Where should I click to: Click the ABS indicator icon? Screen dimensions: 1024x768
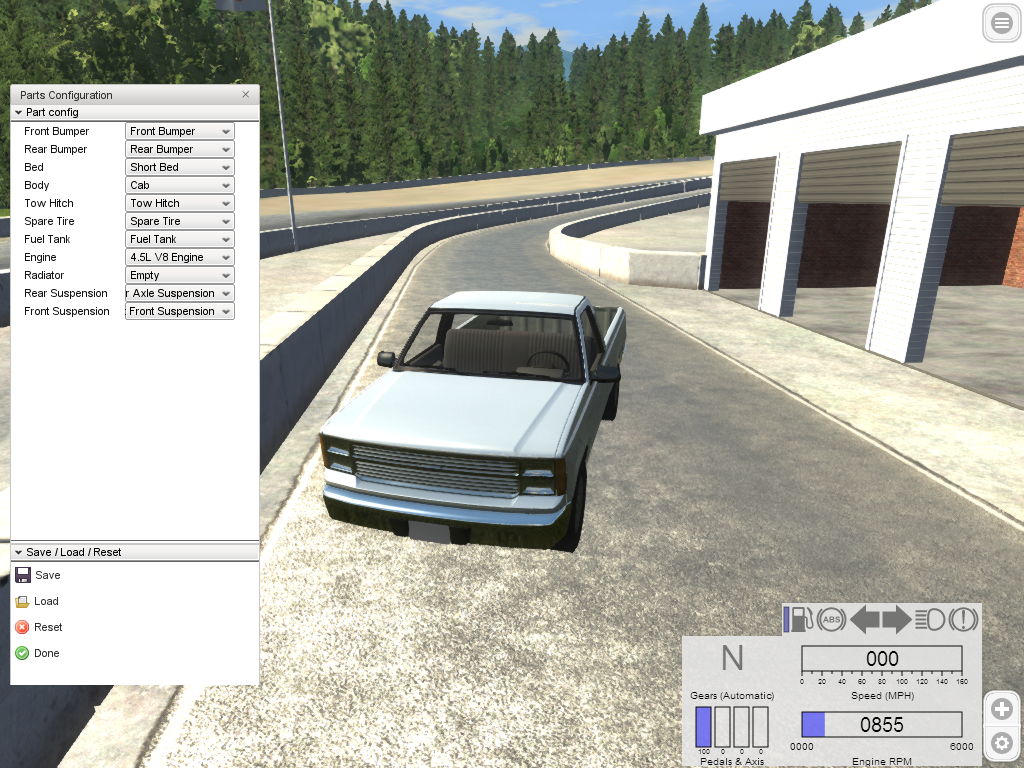[831, 619]
